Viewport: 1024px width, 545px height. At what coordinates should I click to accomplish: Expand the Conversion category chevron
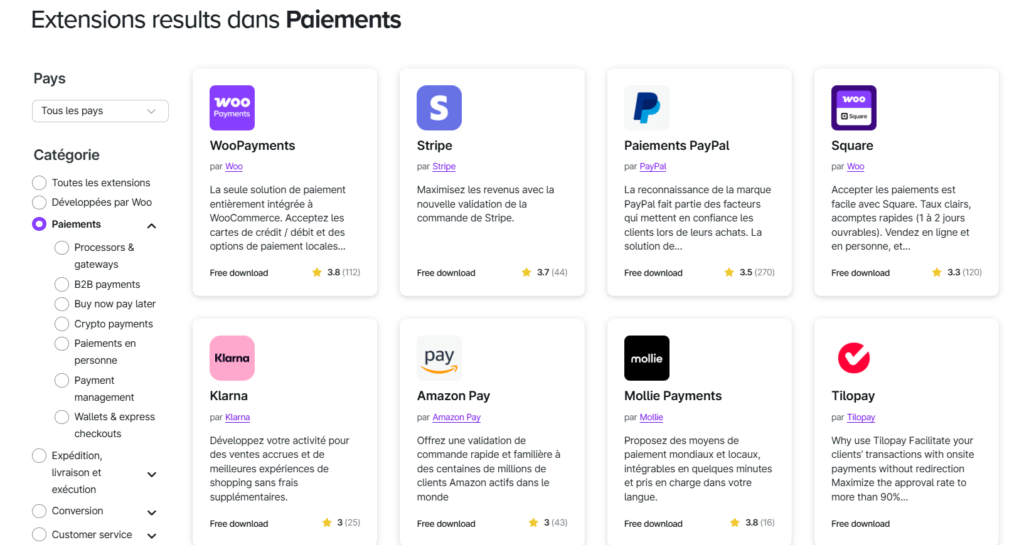click(x=152, y=512)
